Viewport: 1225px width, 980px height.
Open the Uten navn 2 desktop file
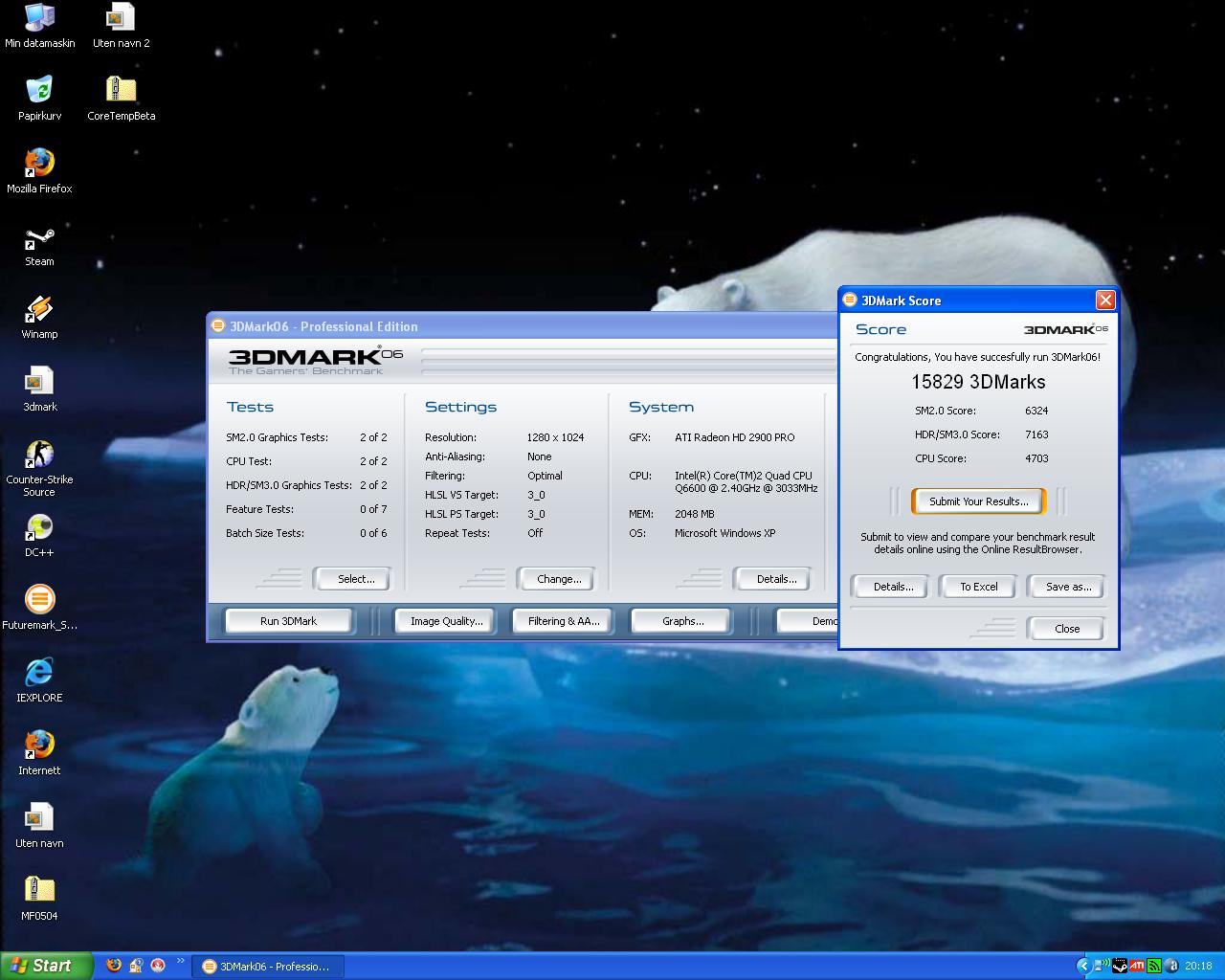coord(121,26)
